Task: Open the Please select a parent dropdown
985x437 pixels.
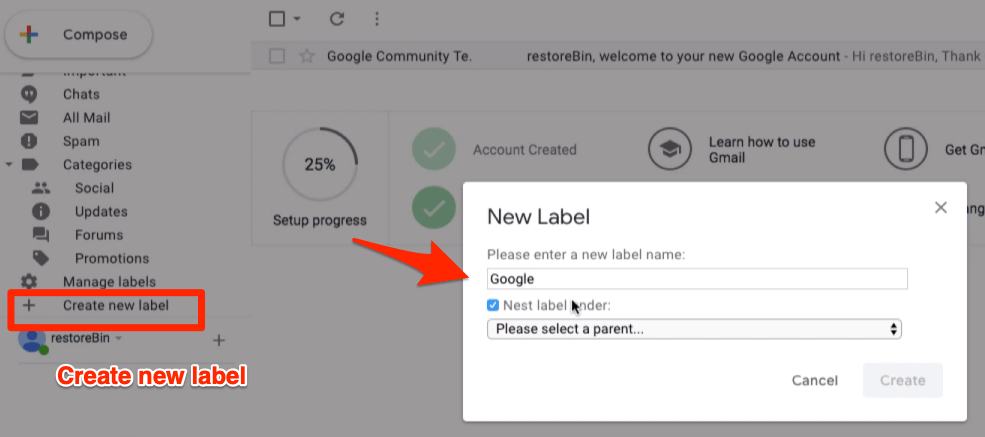Action: pyautogui.click(x=694, y=329)
